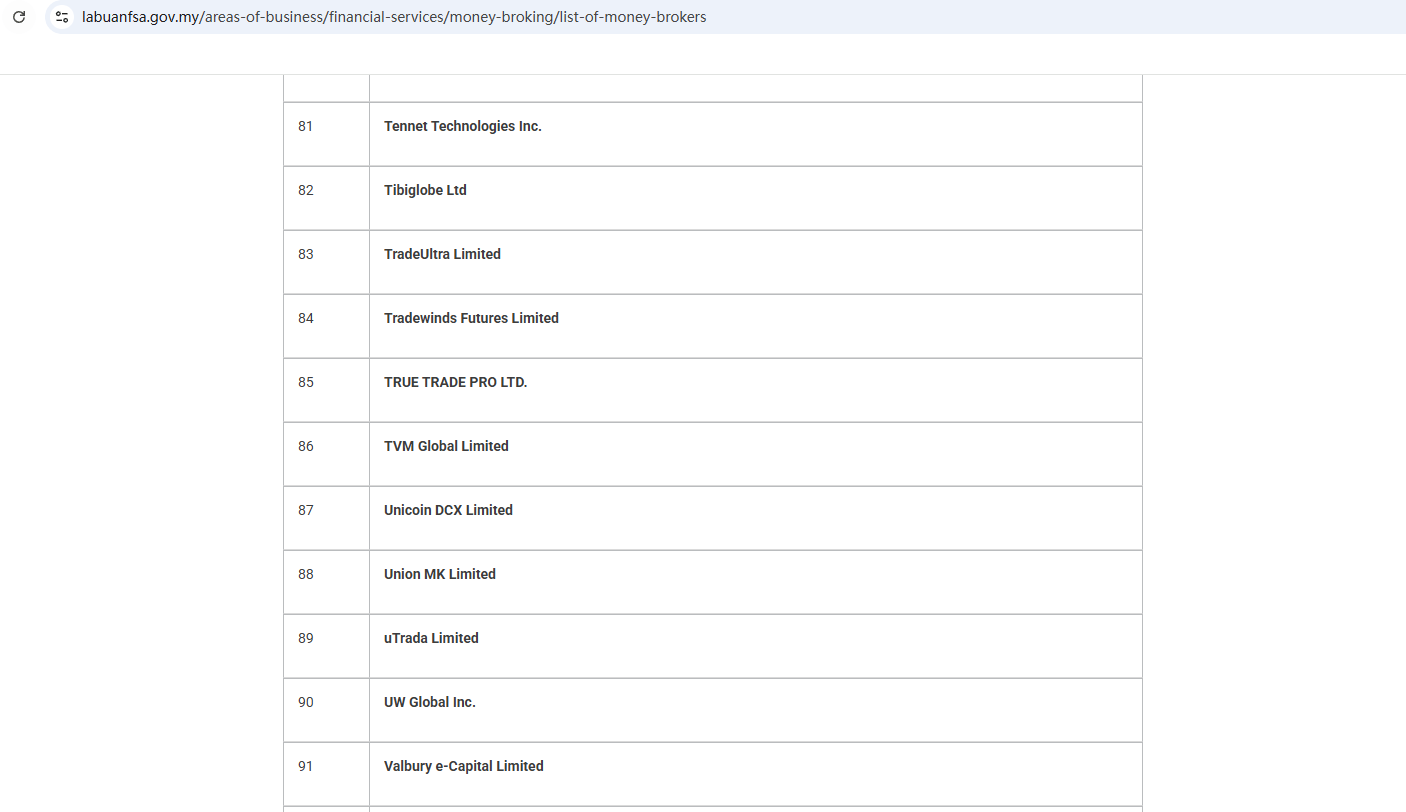Image resolution: width=1406 pixels, height=812 pixels.
Task: Select the row number 84
Action: click(x=305, y=318)
